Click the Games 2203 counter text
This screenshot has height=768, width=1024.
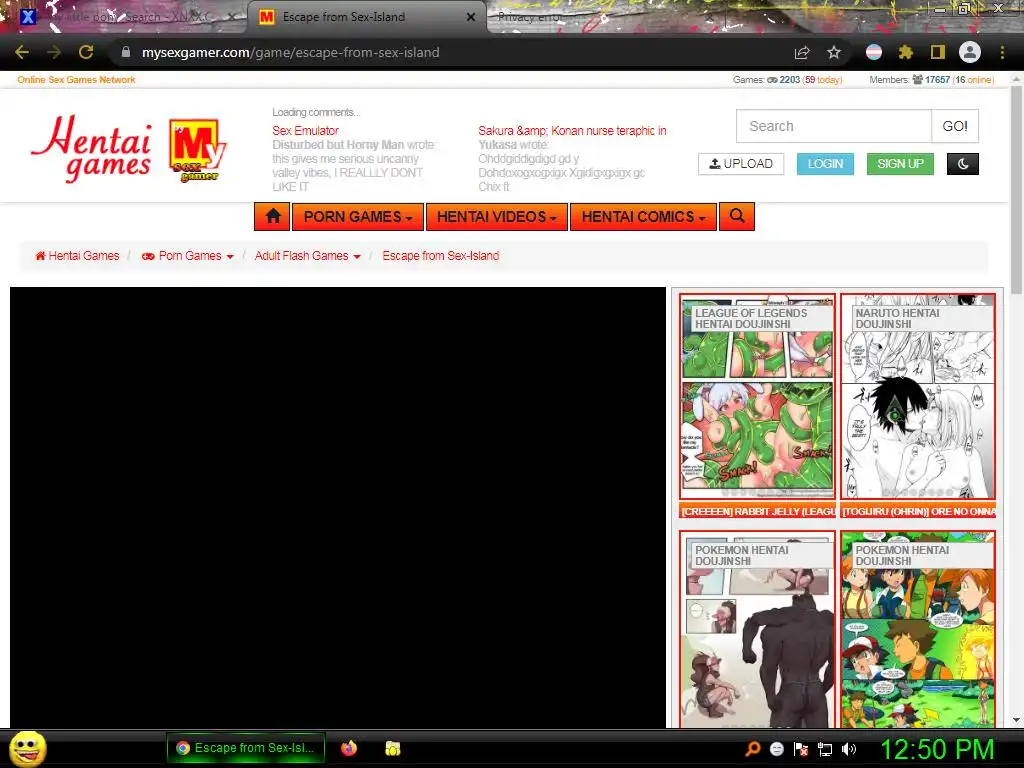coord(788,80)
